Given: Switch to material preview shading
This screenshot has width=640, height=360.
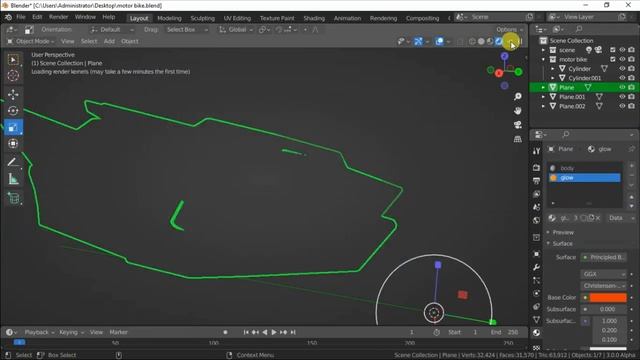Looking at the screenshot, I should 490,41.
